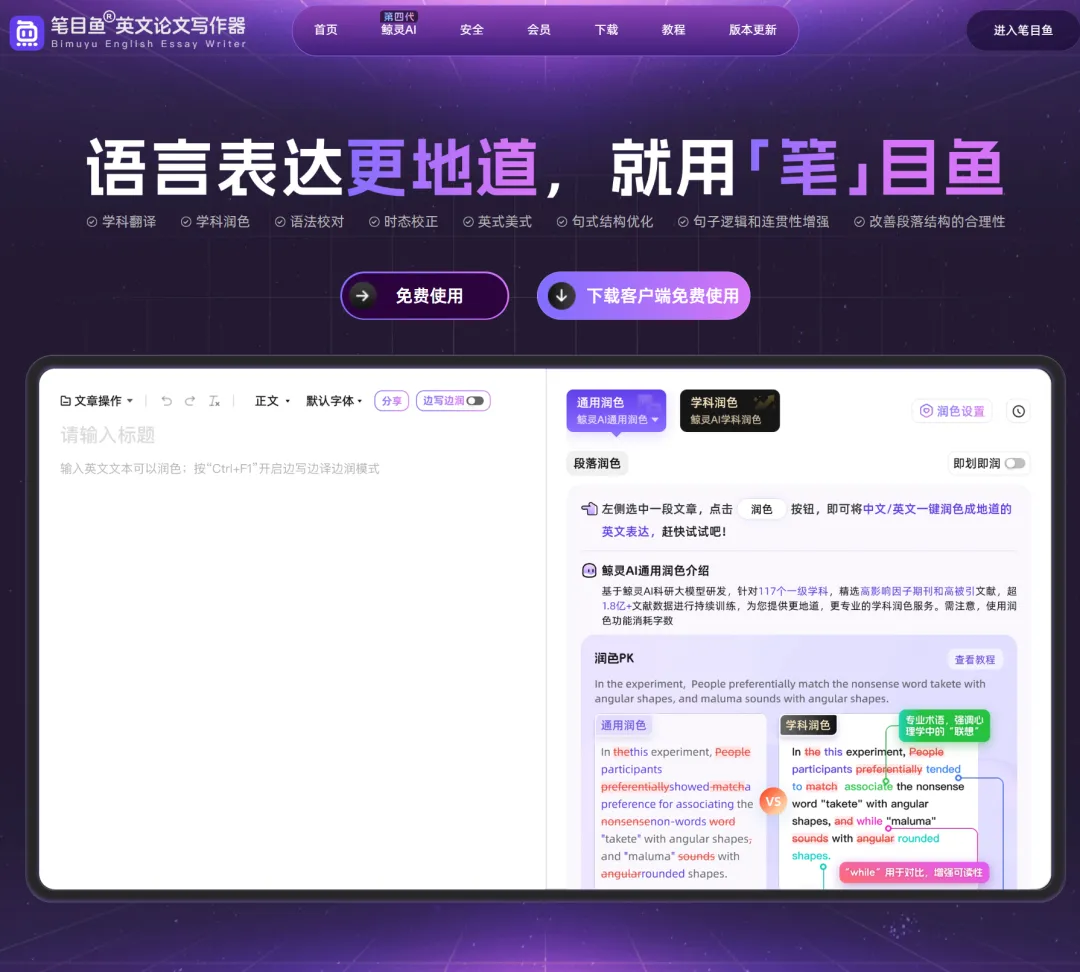Click the 鲸灵AI robot icon beside 通用润色介绍
This screenshot has width=1080, height=972.
[589, 570]
